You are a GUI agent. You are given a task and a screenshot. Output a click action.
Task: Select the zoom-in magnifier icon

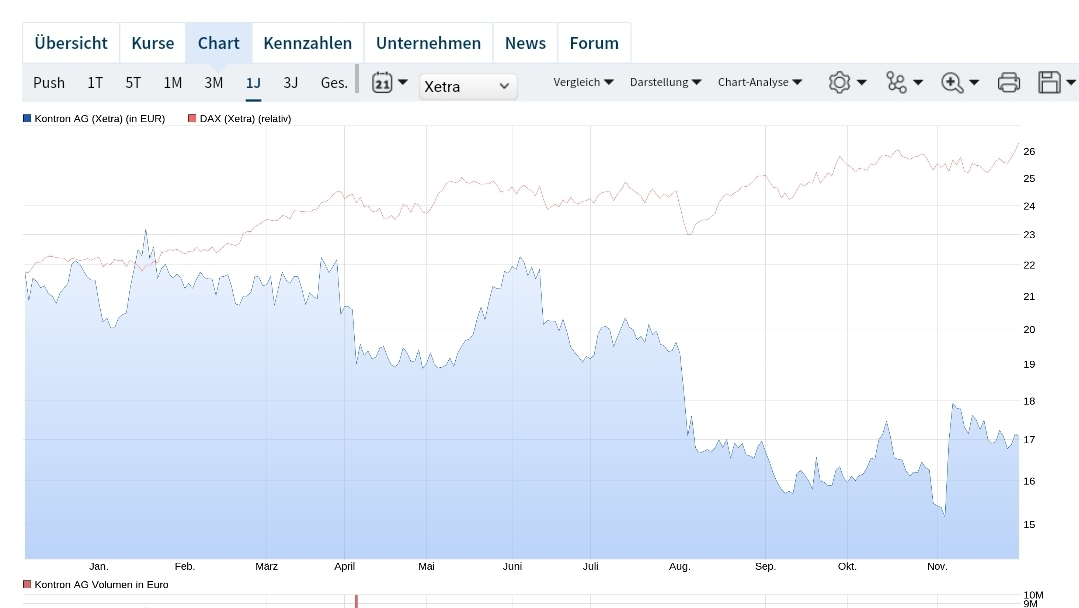(953, 82)
